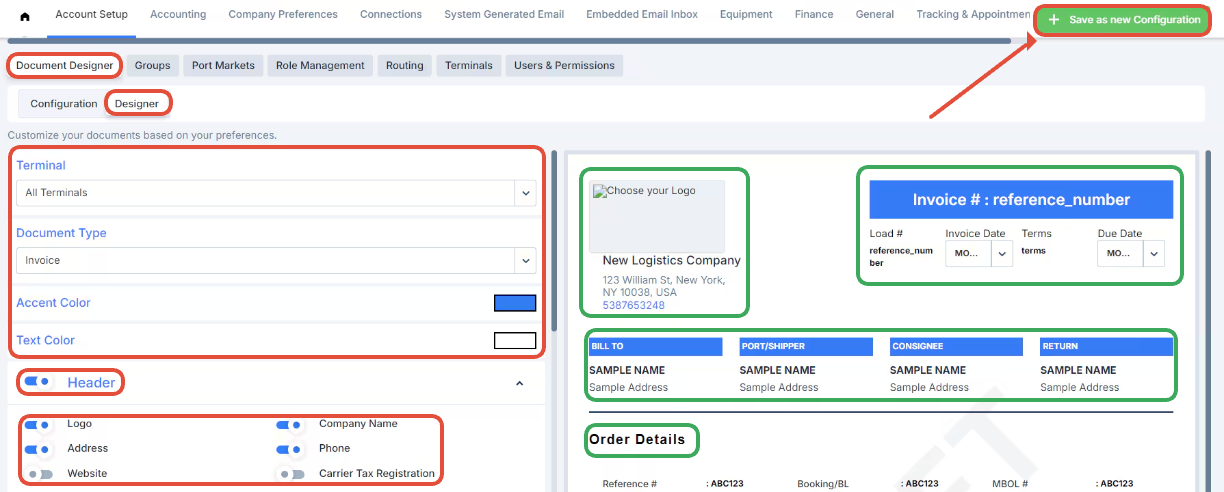Select the Role Management sub-tab
Image resolution: width=1224 pixels, height=492 pixels.
pyautogui.click(x=320, y=65)
